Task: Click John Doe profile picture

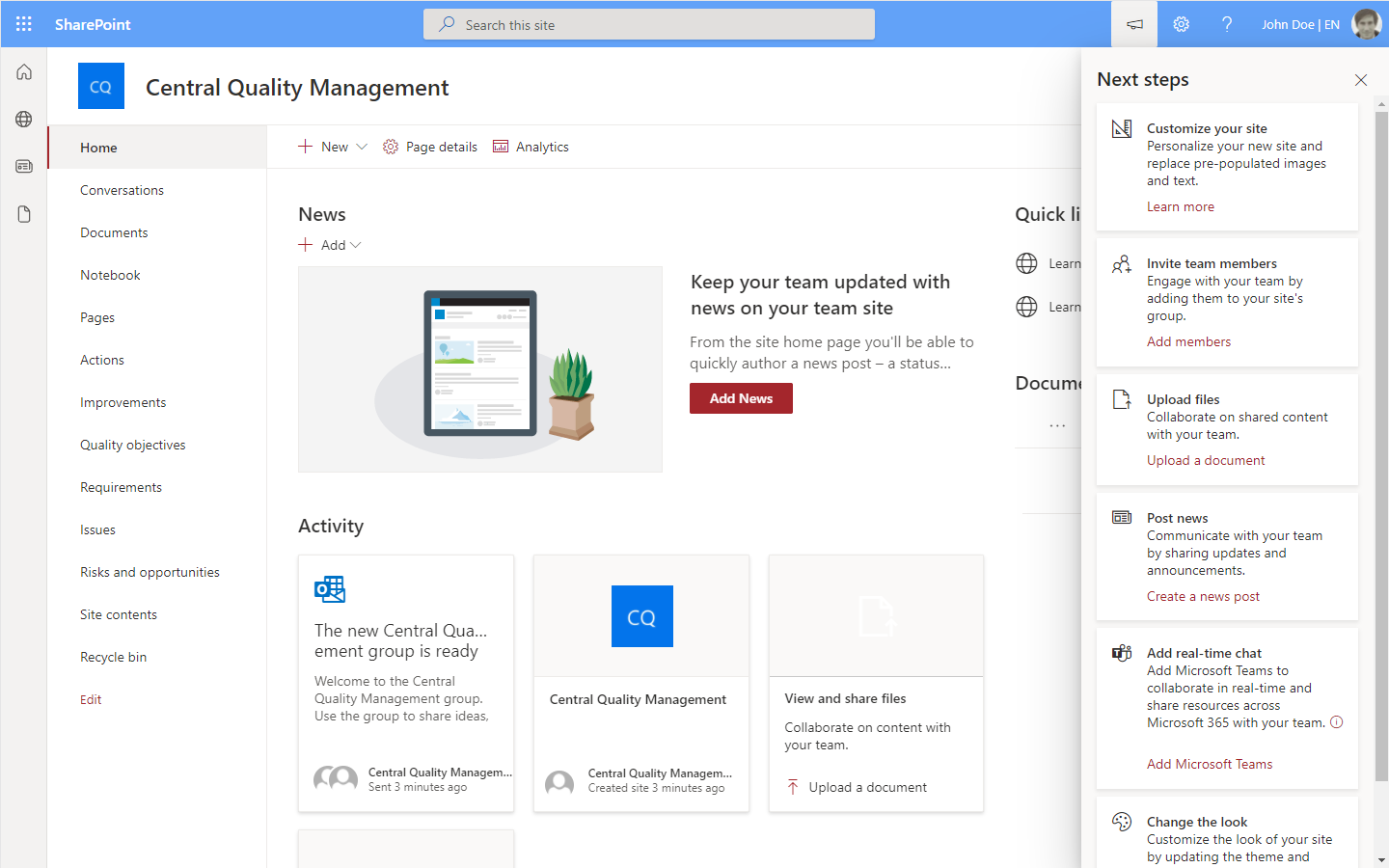Action: (x=1367, y=24)
